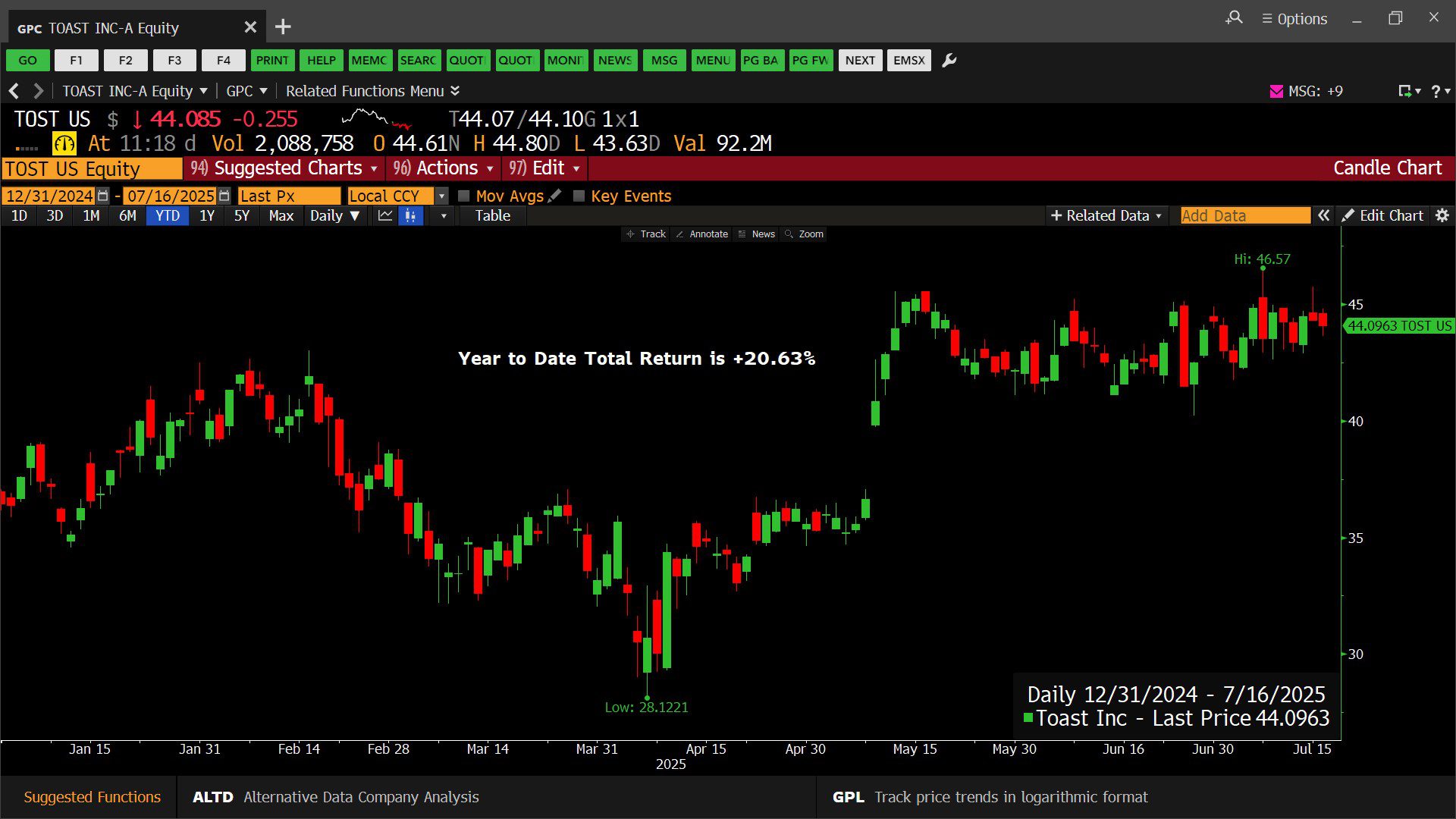Select the Max time range

(281, 216)
